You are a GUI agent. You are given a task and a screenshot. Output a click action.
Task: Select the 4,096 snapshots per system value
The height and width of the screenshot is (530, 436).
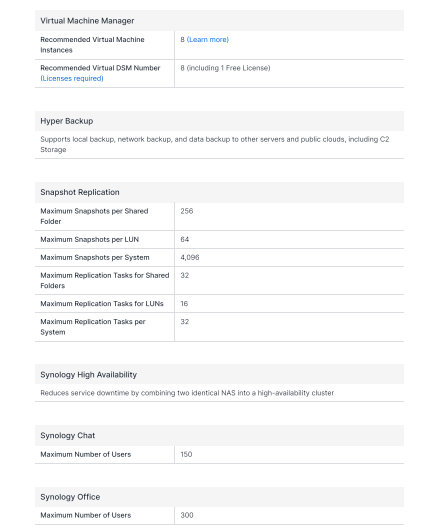coord(190,258)
